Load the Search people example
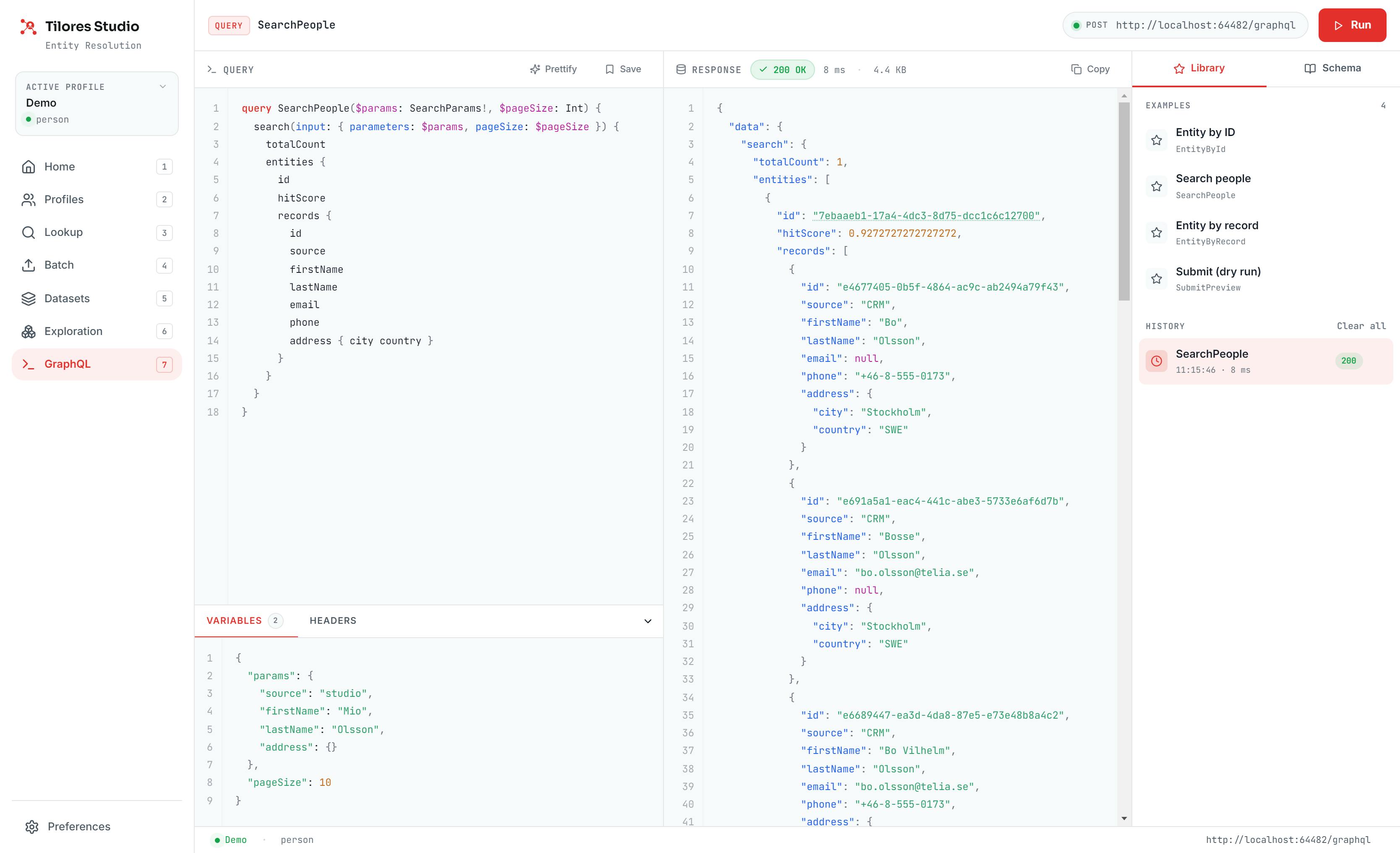 click(x=1266, y=186)
